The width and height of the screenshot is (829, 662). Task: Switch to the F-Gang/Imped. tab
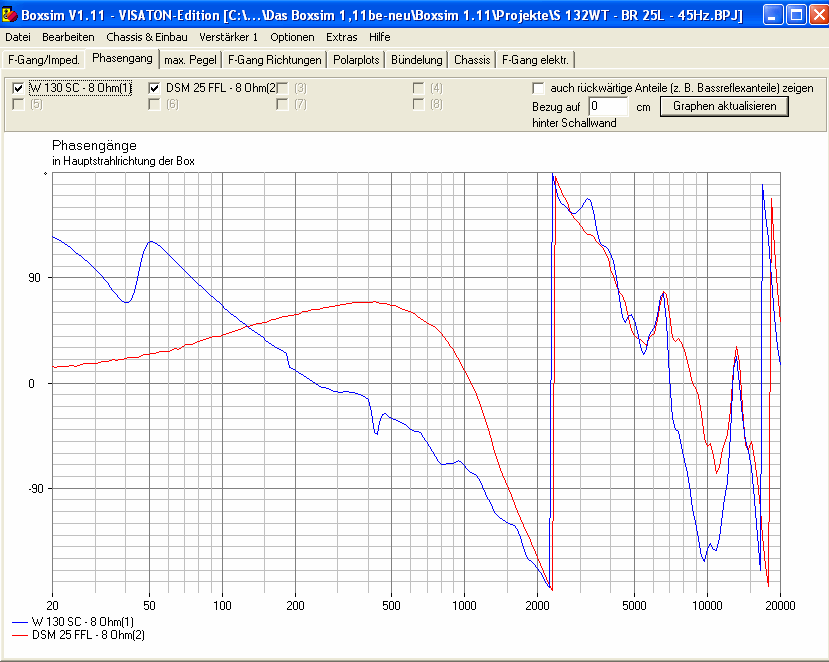[43, 60]
